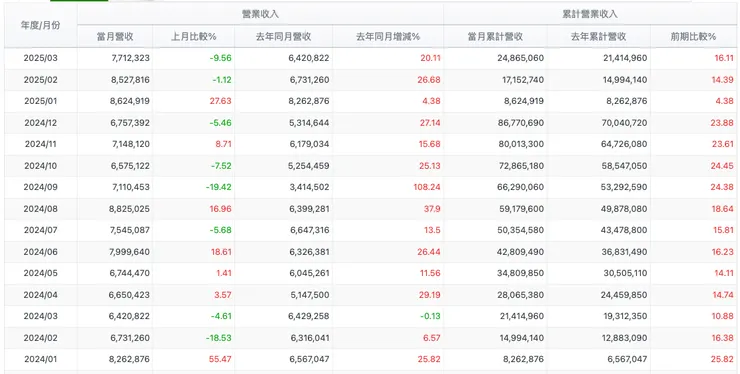The image size is (740, 374).
Task: Click the revenue value 7,712,323
Action: (131, 58)
